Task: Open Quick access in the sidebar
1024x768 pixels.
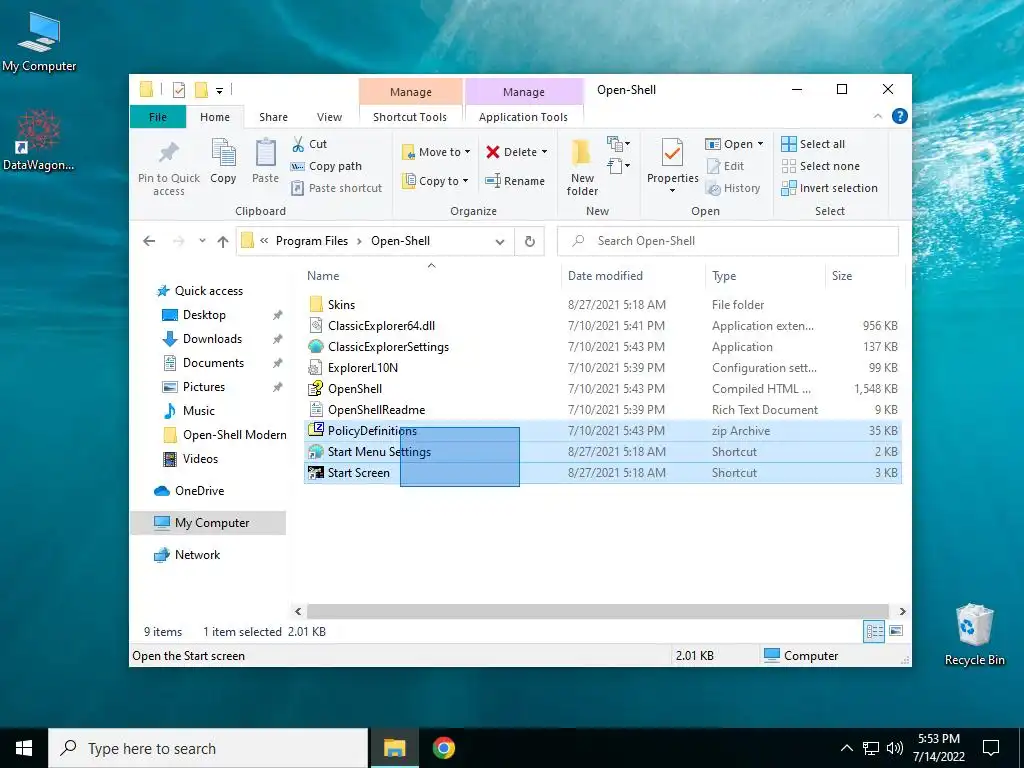Action: pyautogui.click(x=208, y=291)
